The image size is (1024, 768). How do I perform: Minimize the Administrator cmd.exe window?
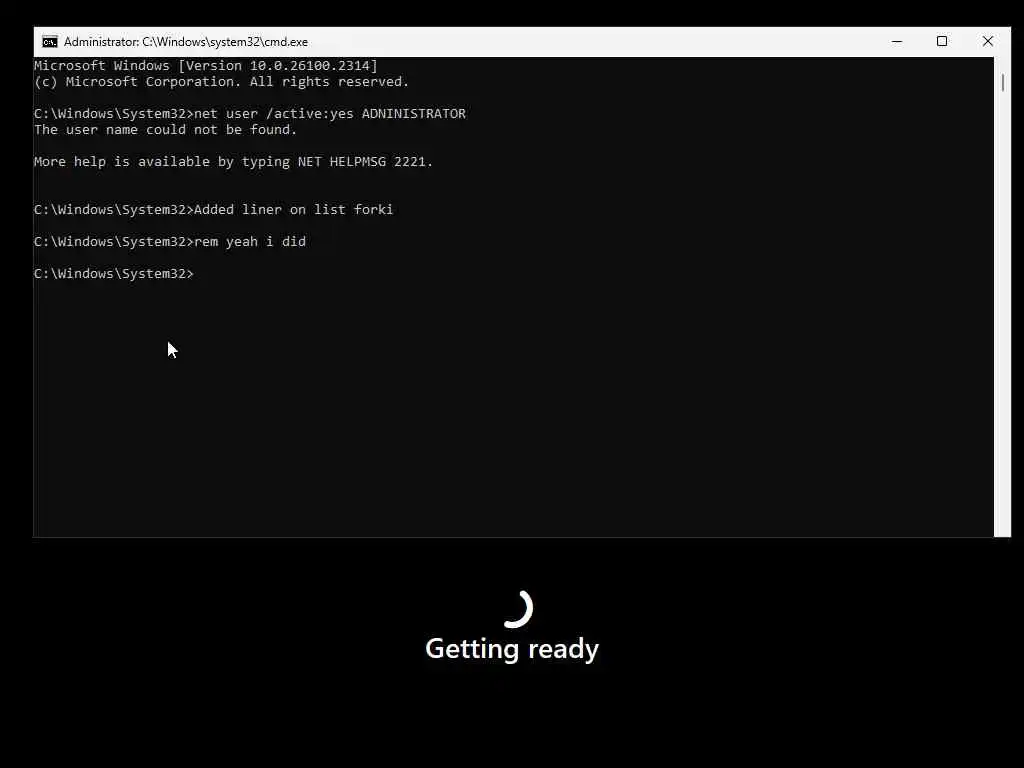897,42
